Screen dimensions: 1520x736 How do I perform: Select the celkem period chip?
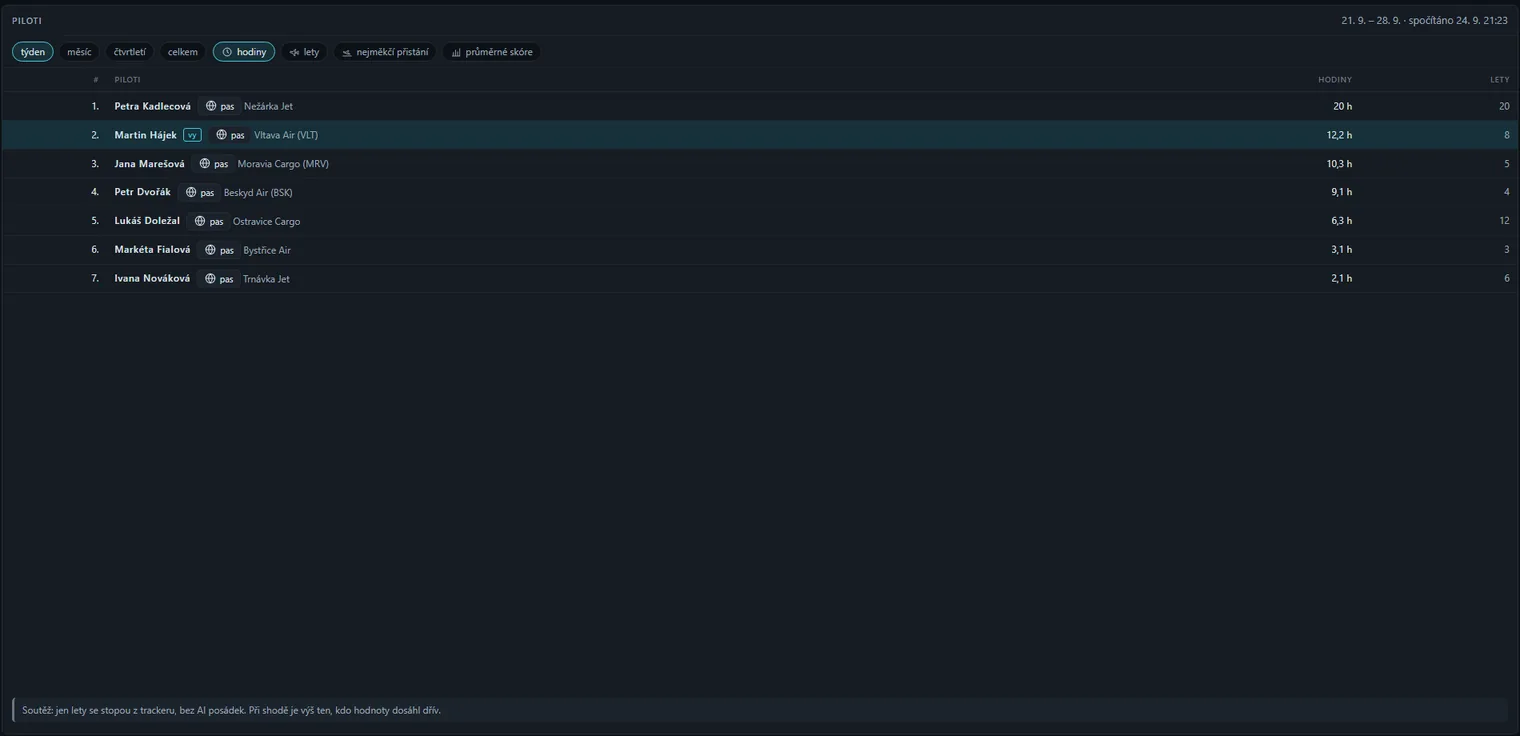[x=183, y=52]
